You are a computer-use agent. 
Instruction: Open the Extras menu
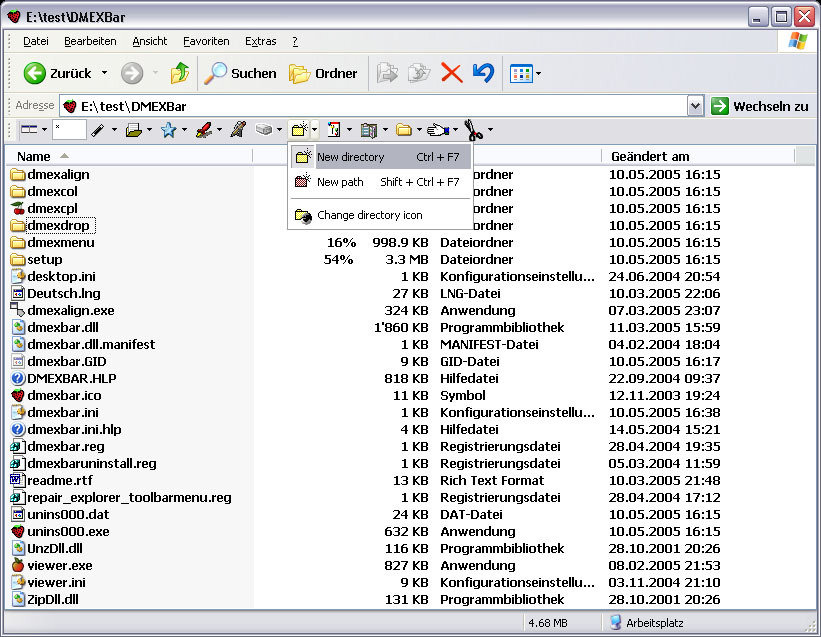[260, 41]
